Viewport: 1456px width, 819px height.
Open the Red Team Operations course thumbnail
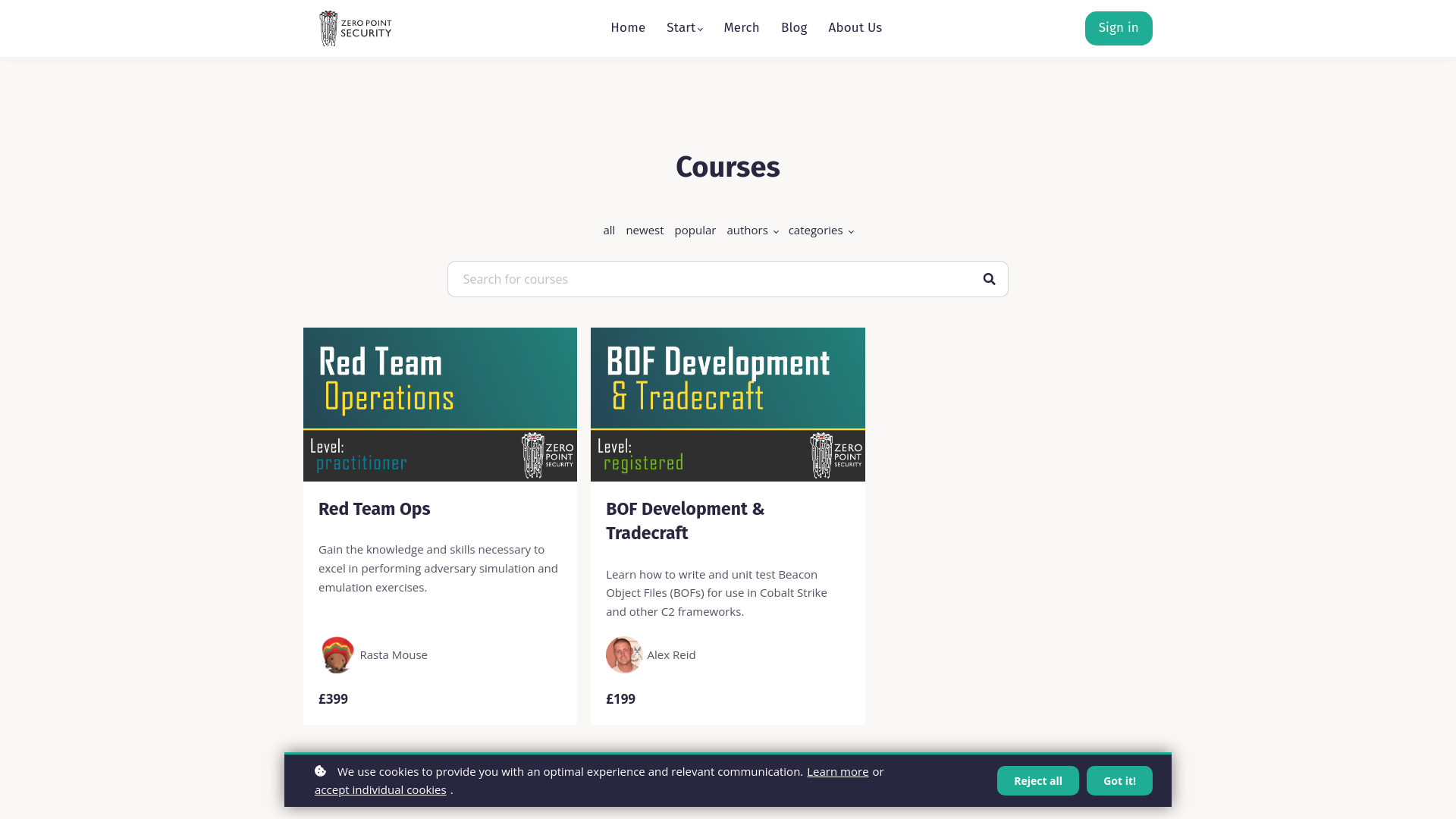[x=440, y=404]
